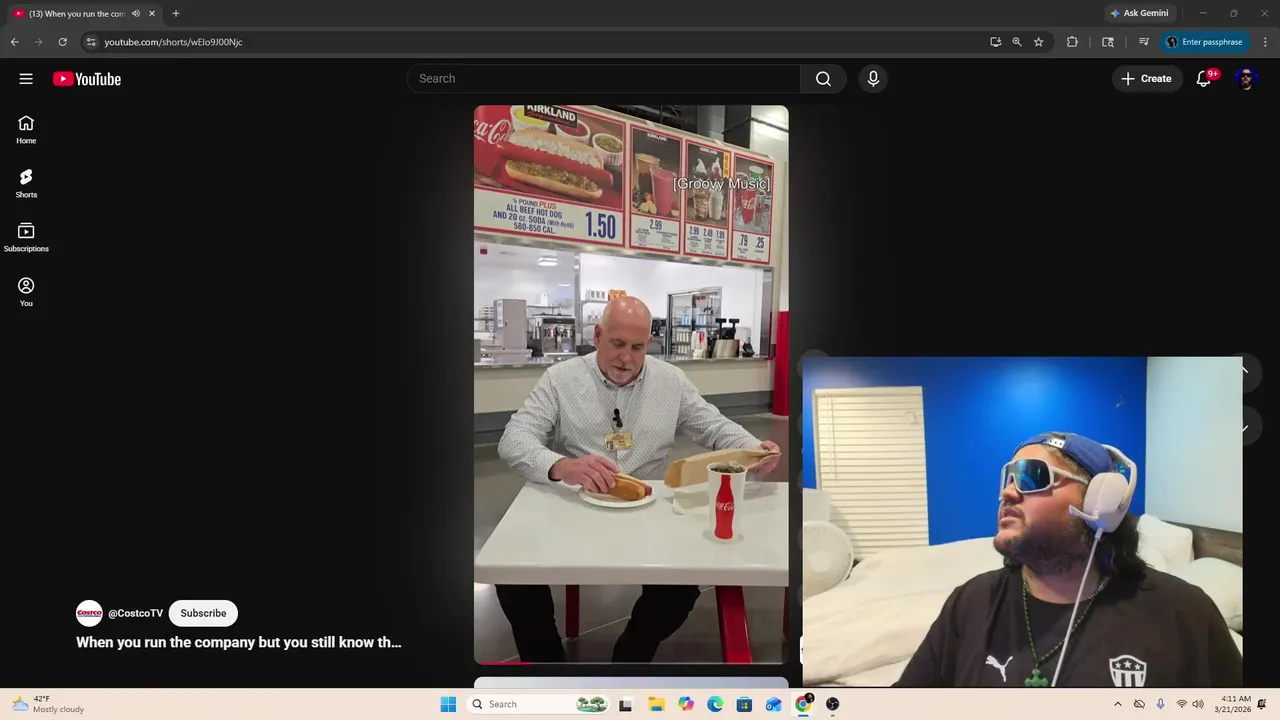Focus the YouTube search field

tap(603, 79)
